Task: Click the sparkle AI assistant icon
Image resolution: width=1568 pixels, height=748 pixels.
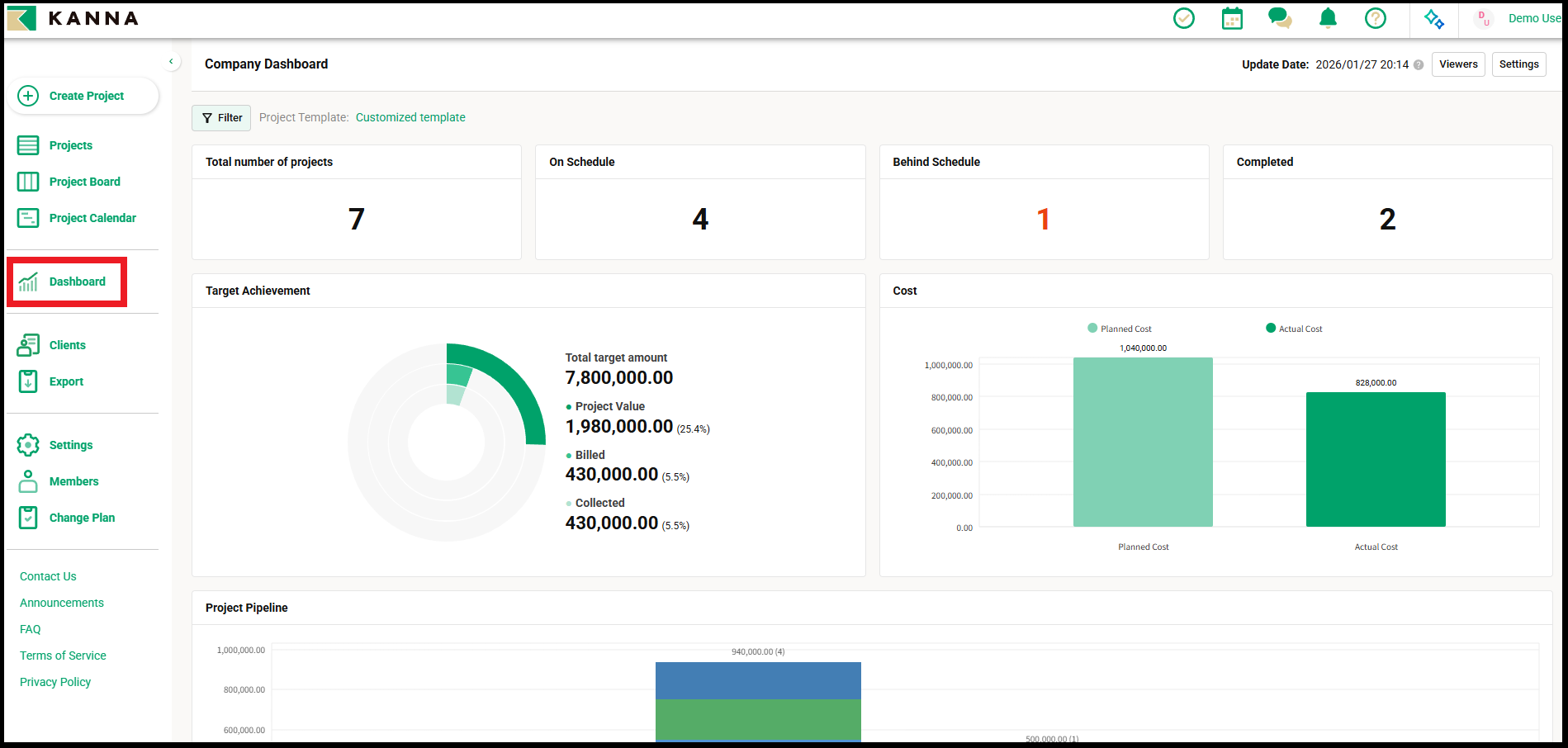Action: pyautogui.click(x=1434, y=19)
